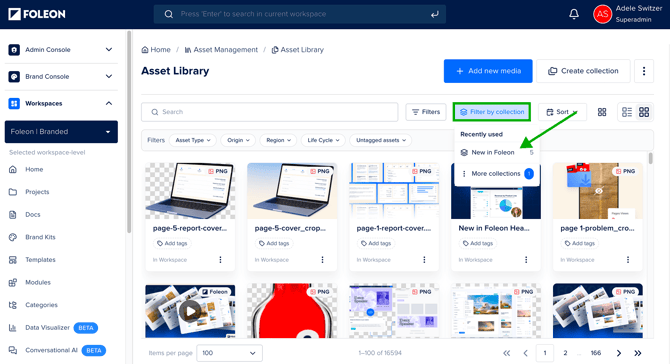Open options menu for page-5-report-cover asset
670x364 pixels.
point(220,260)
